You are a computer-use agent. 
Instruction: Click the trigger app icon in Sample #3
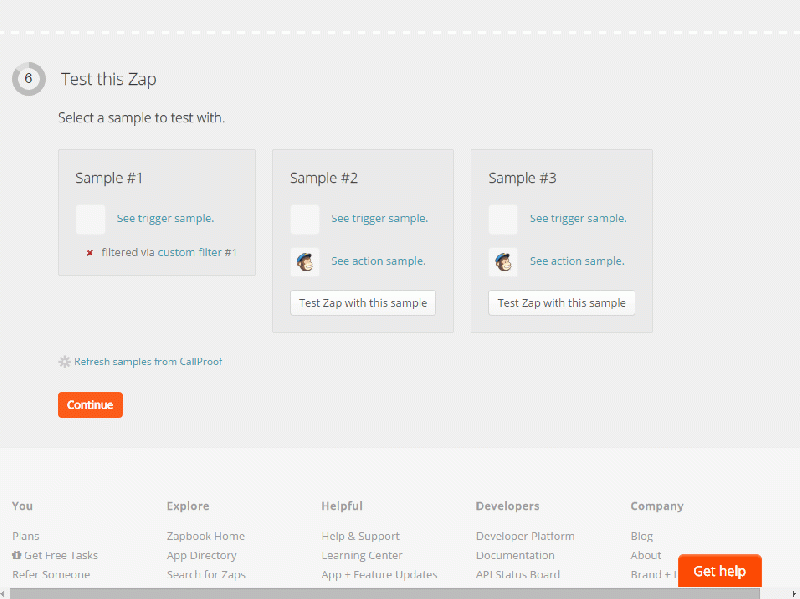(503, 219)
